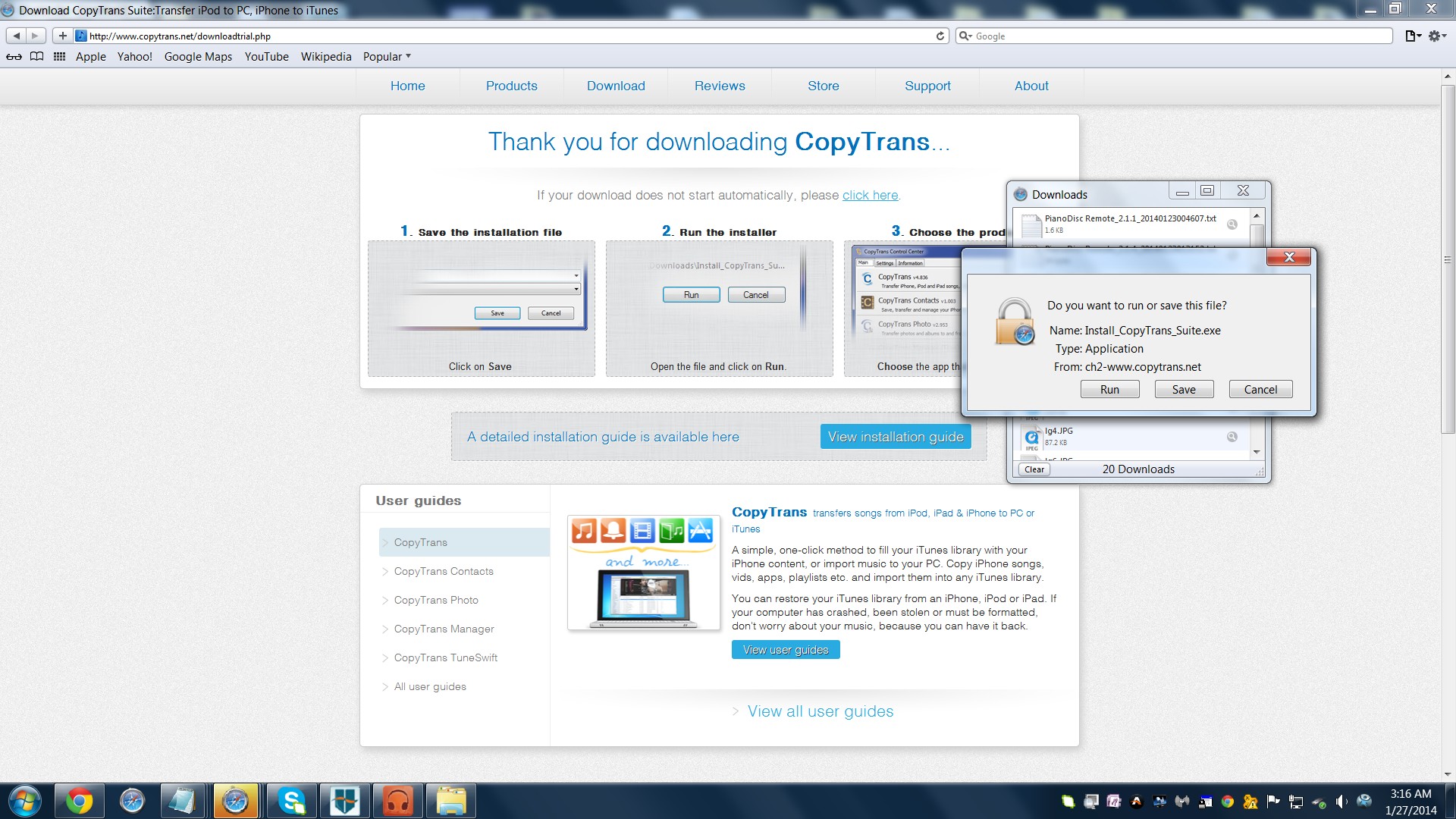Reveal Ig4.JPG via its magnifier icon

[x=1232, y=437]
